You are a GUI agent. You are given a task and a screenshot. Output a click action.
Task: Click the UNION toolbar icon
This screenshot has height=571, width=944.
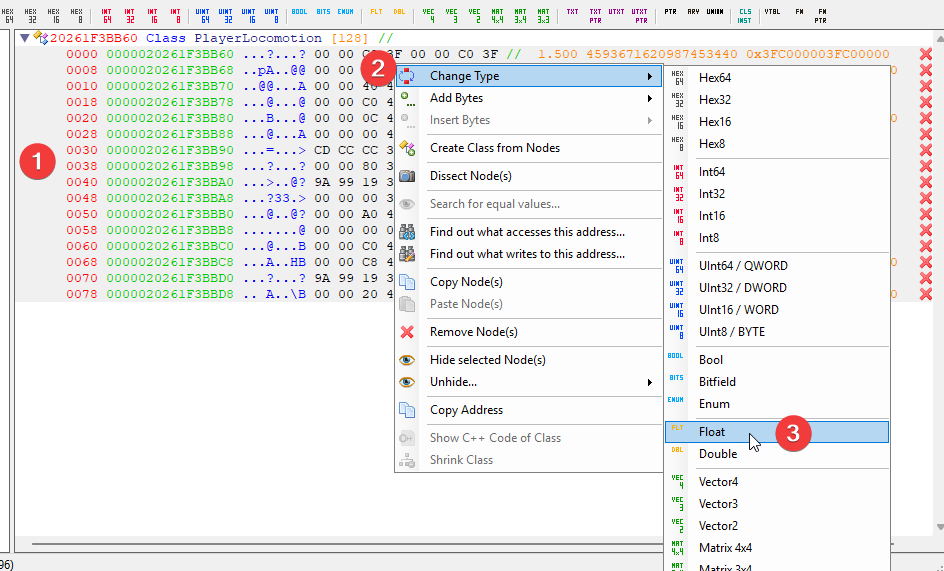[715, 12]
